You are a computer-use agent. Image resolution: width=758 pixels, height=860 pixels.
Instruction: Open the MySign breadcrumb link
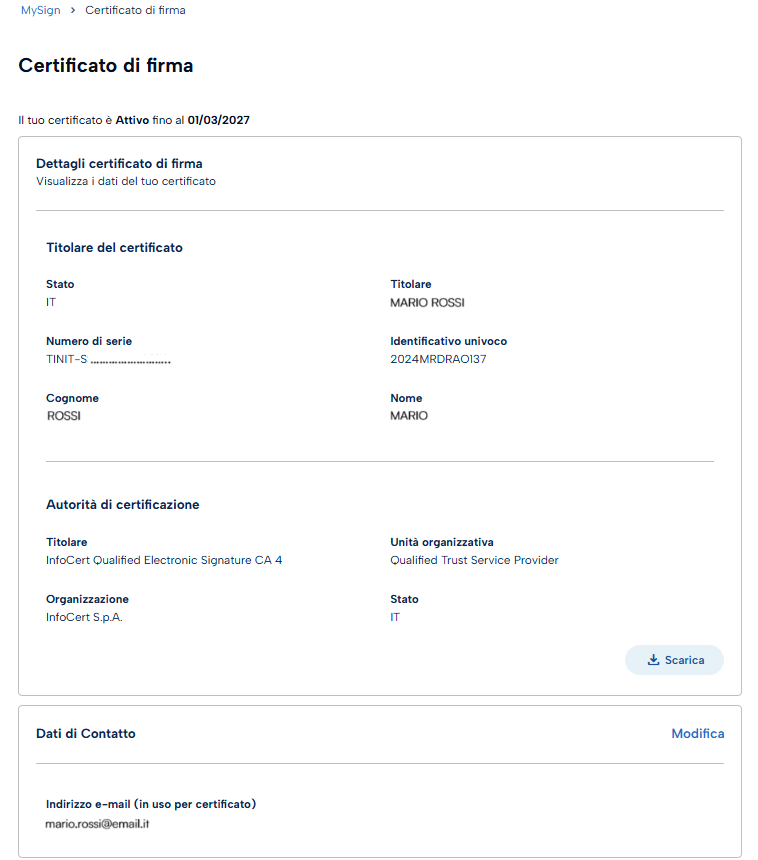[40, 10]
